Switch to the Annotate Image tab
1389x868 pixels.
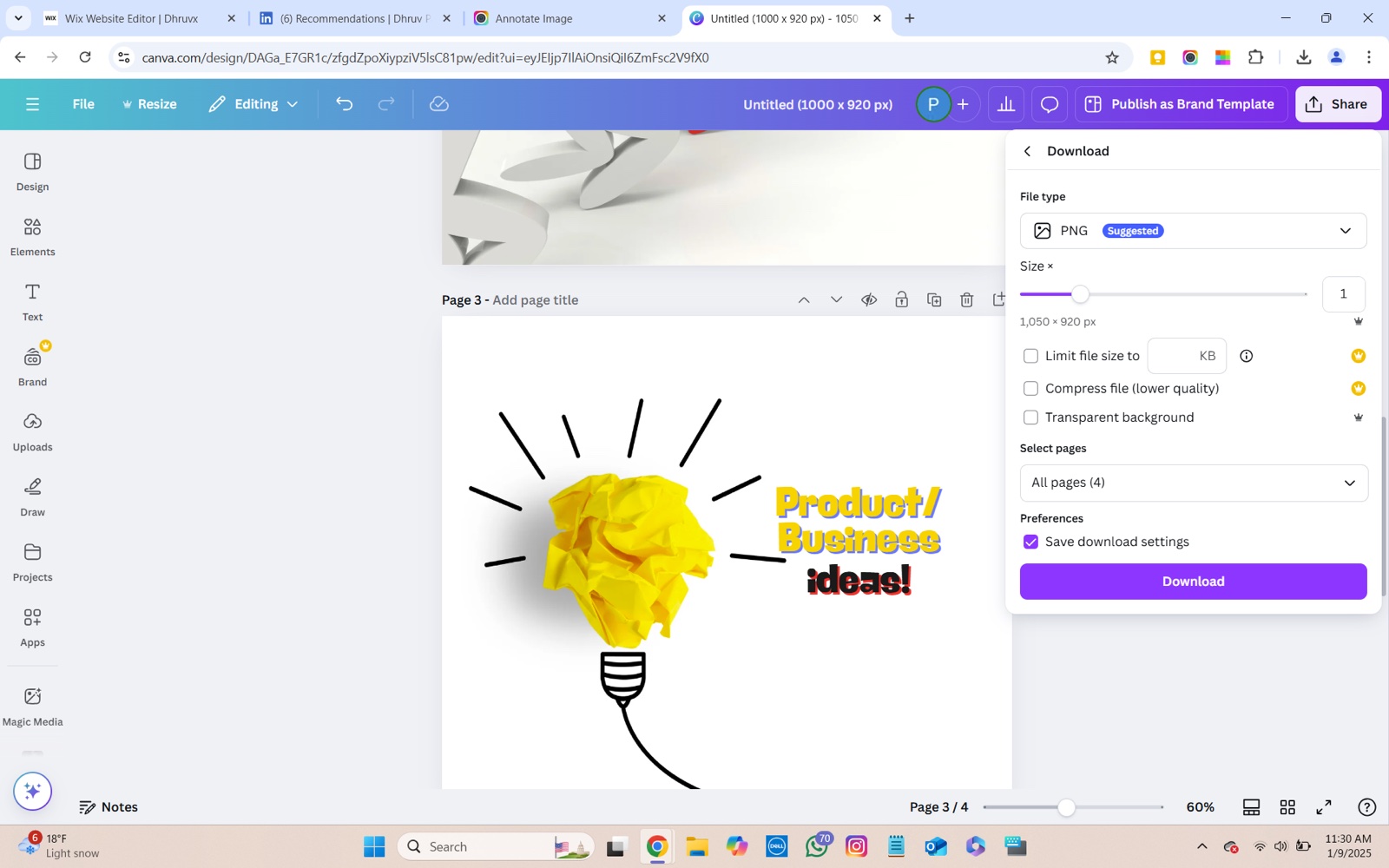pos(570,18)
